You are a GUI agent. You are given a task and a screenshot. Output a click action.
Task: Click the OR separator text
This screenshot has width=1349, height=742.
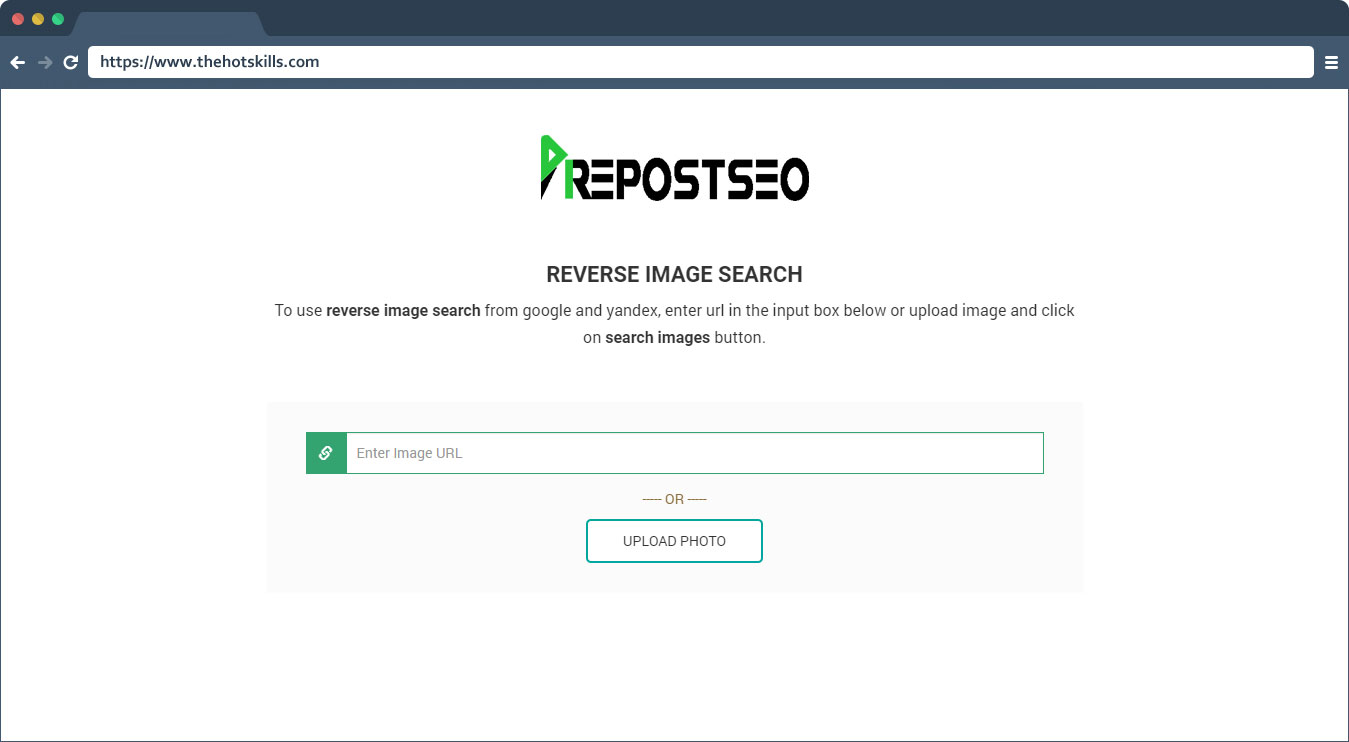click(x=674, y=499)
